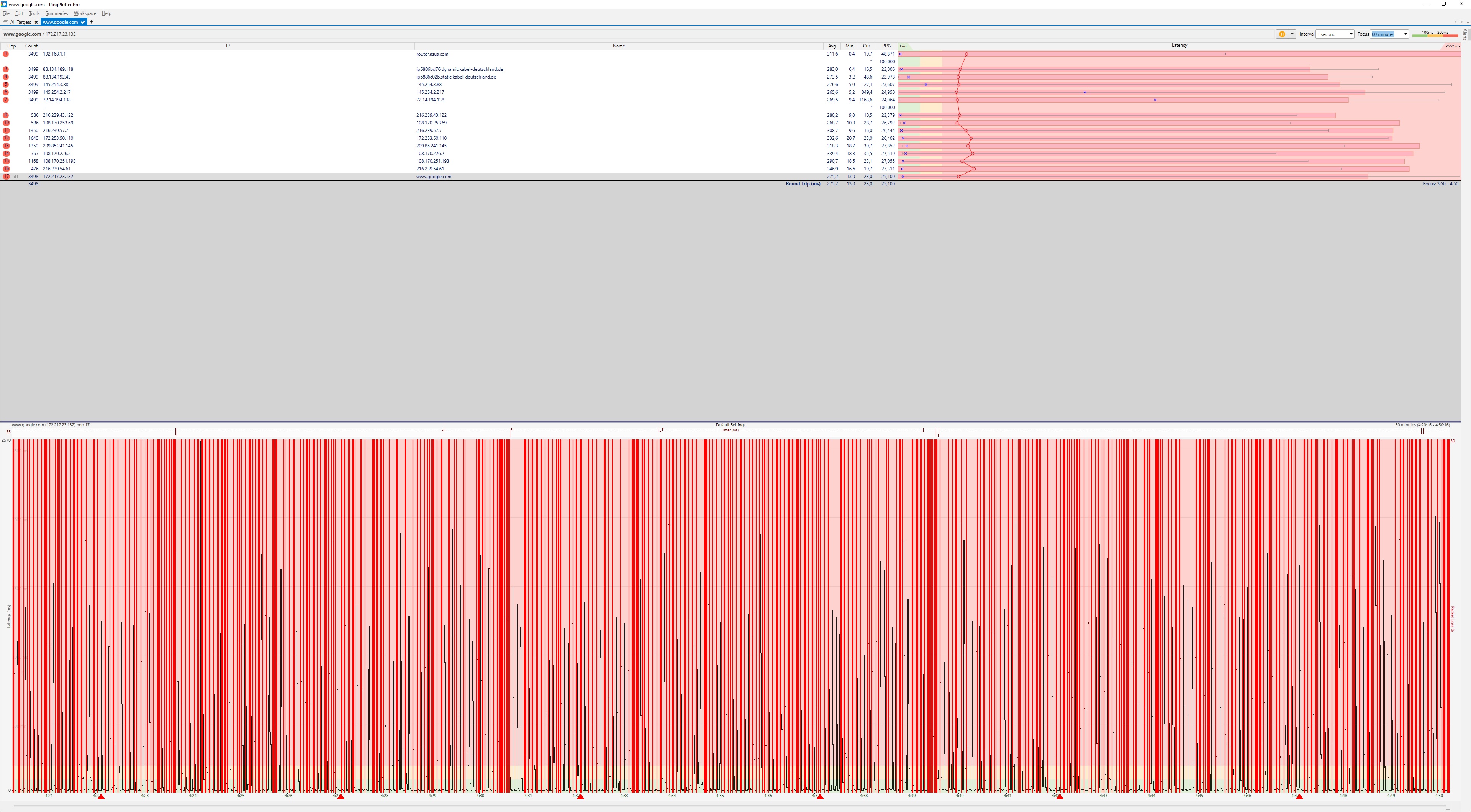Toggle the checkmark on www.google.com tab
The width and height of the screenshot is (1471, 812).
coord(83,22)
